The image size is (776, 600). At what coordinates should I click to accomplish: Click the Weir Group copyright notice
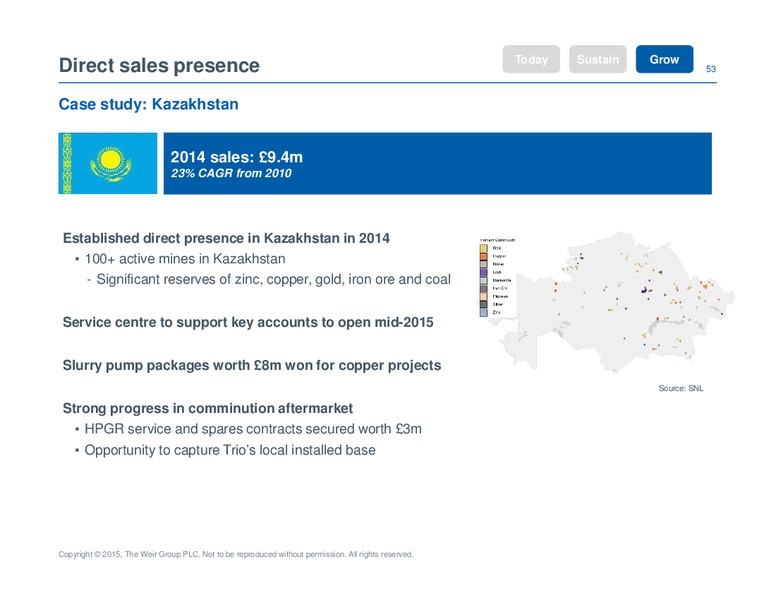[x=236, y=554]
